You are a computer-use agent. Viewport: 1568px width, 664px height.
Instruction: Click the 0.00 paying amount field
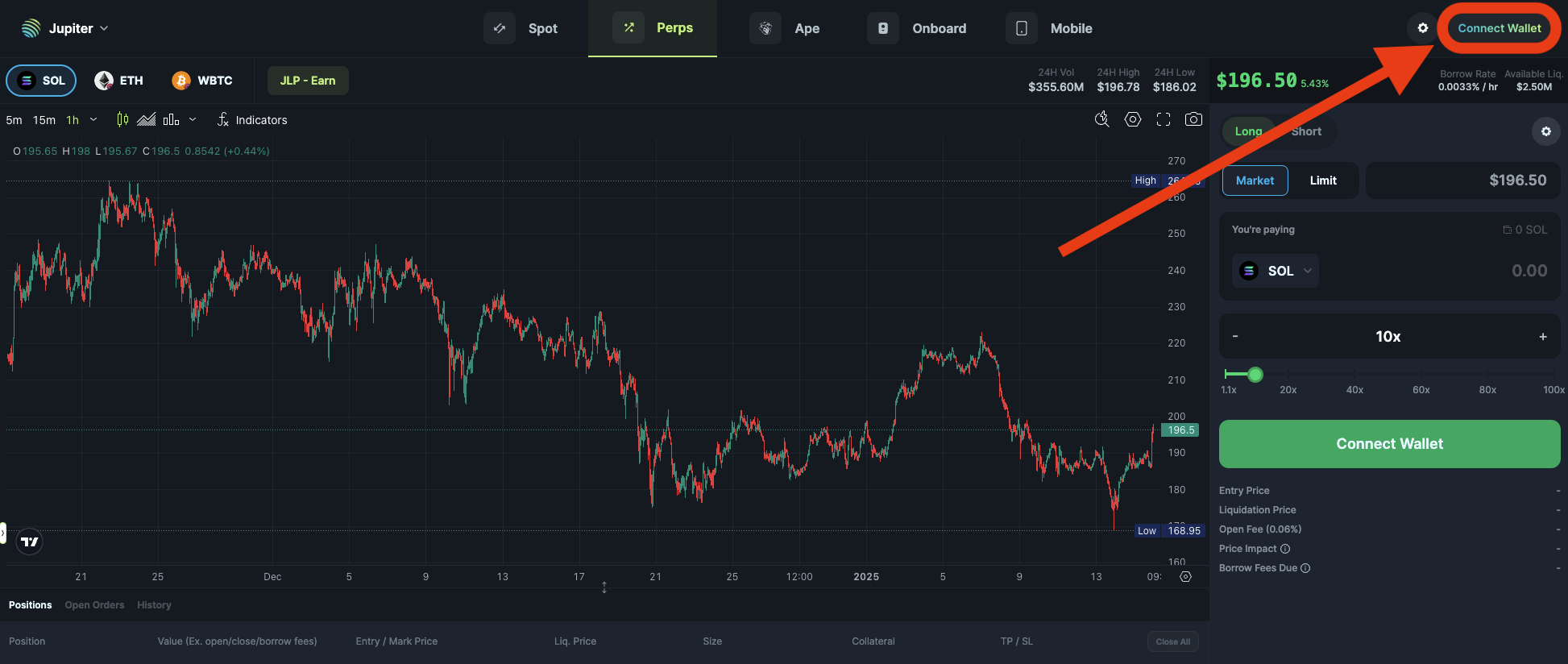coord(1529,271)
